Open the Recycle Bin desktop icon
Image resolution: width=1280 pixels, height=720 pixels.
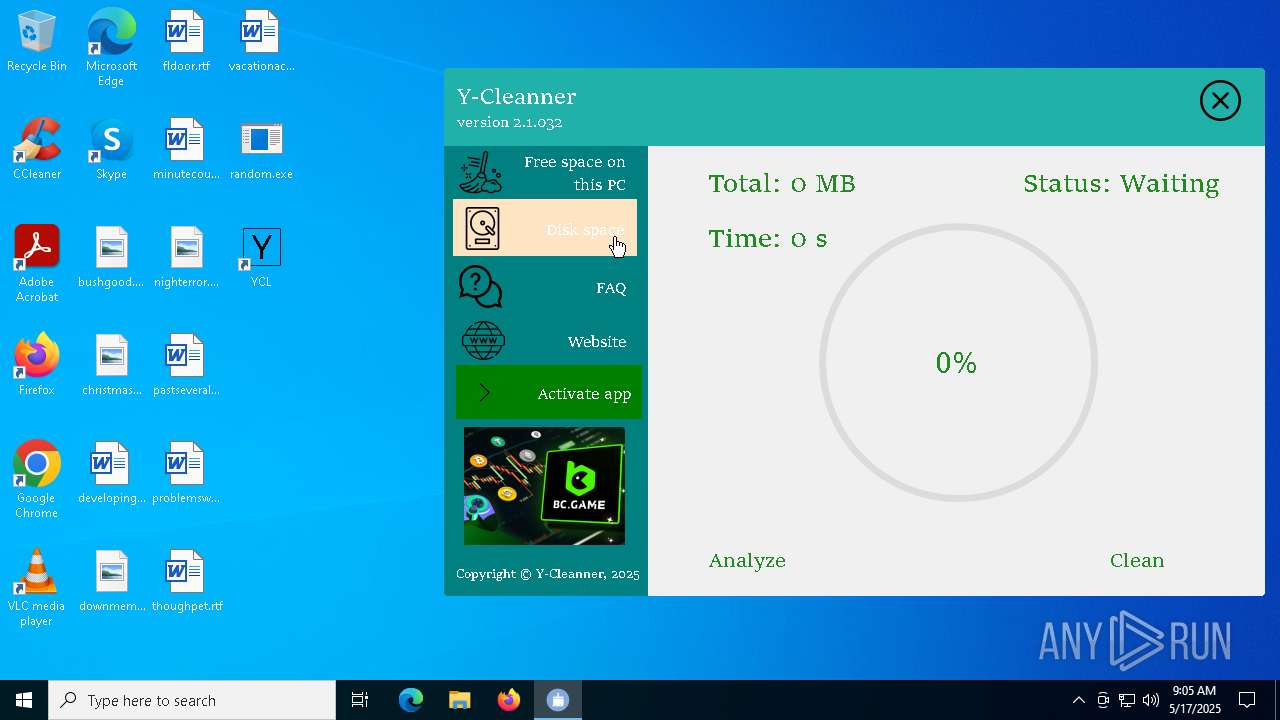pyautogui.click(x=37, y=42)
